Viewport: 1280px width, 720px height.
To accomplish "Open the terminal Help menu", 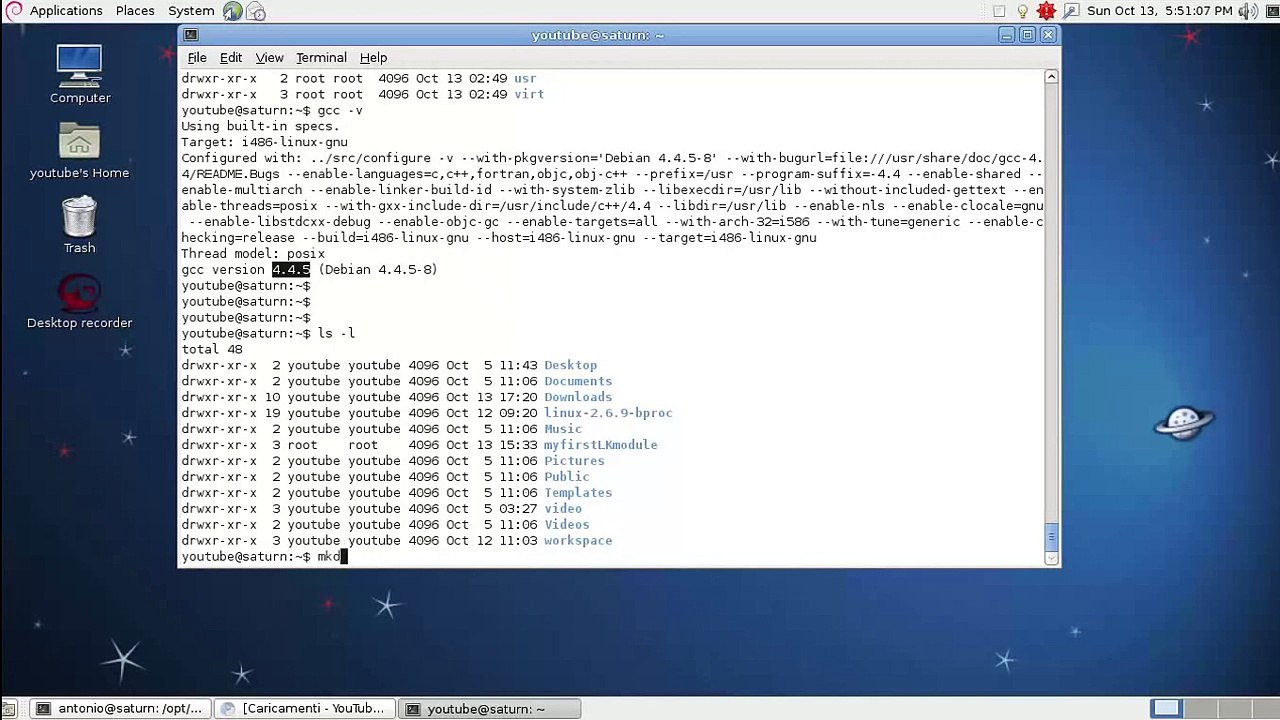I will (x=373, y=58).
